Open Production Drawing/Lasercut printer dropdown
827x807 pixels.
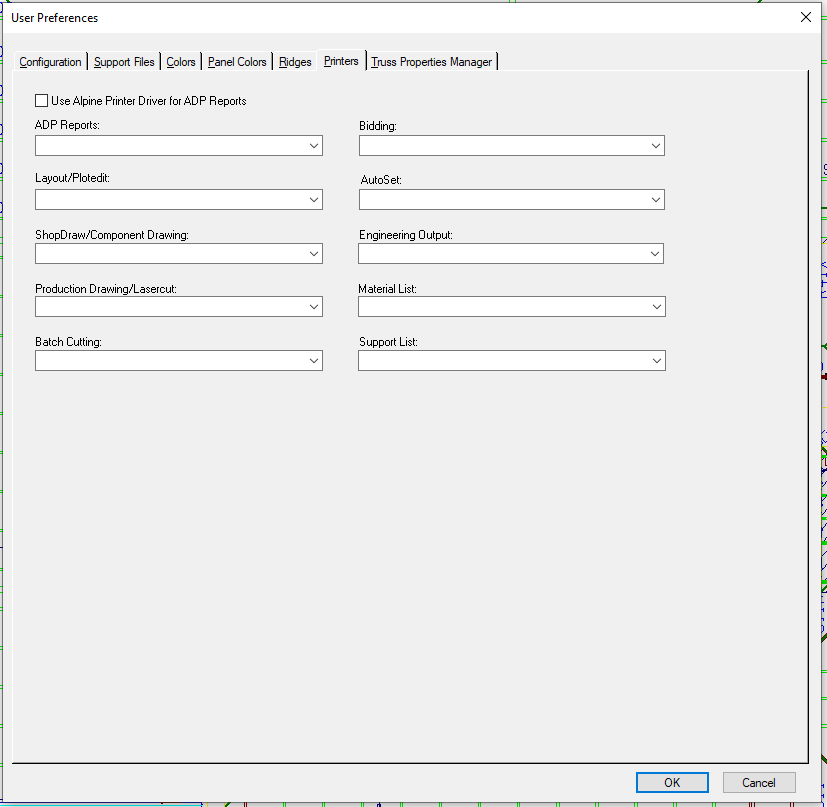179,307
